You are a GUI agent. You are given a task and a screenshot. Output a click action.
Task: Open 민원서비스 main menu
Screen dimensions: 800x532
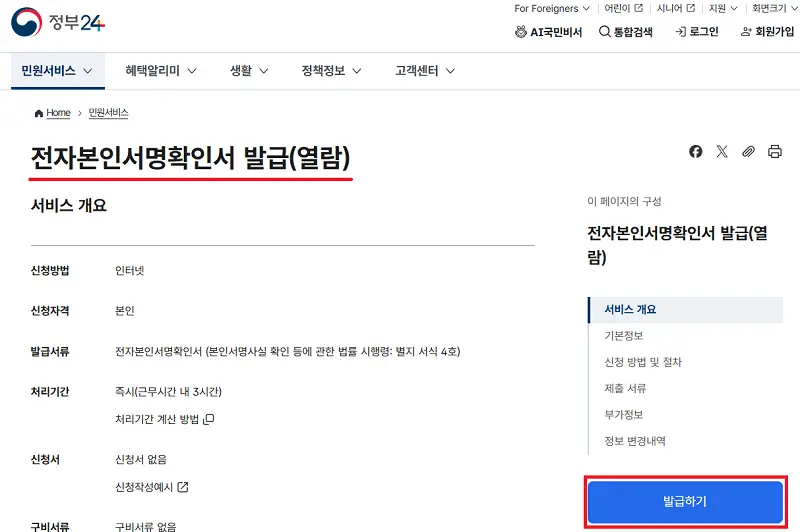click(58, 71)
